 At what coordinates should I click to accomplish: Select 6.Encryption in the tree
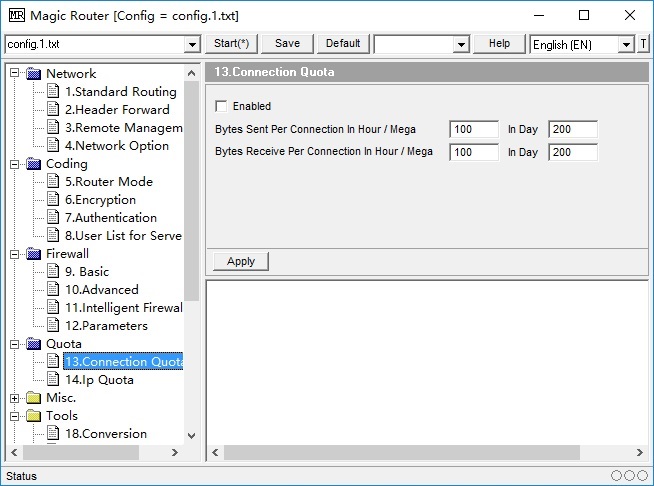click(101, 200)
